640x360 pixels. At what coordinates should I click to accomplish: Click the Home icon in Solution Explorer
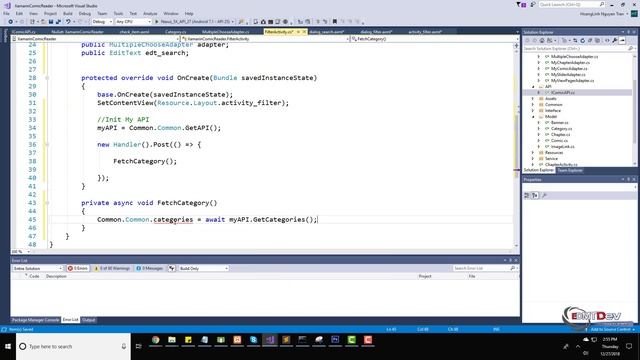point(542,40)
